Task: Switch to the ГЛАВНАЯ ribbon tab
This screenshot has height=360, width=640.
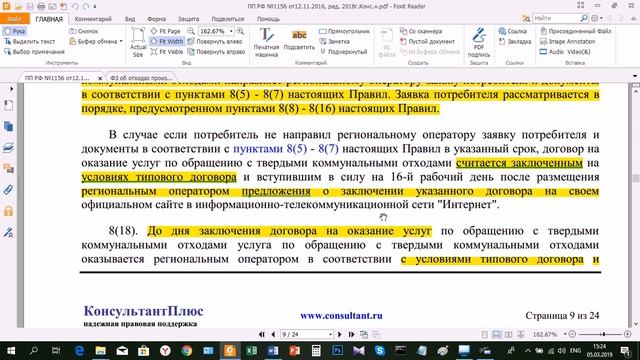Action: (49, 19)
